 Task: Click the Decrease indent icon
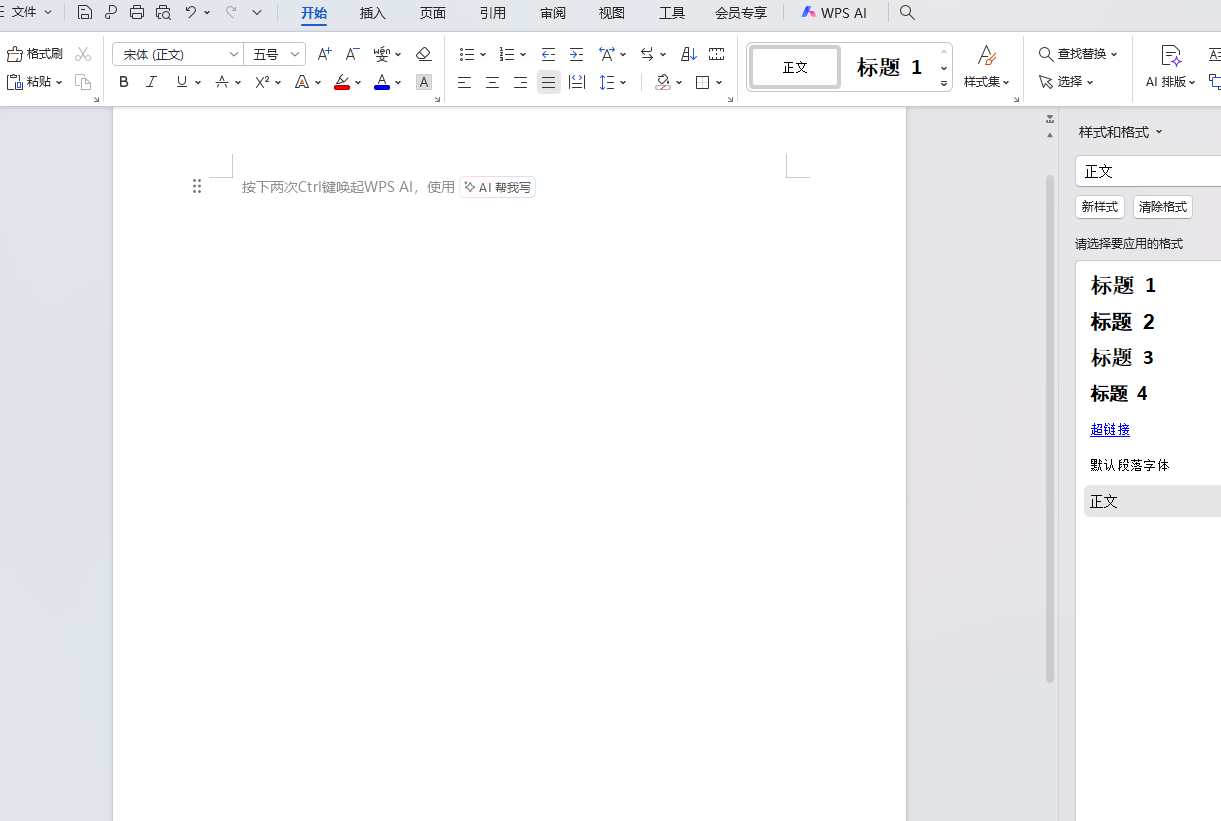point(548,54)
